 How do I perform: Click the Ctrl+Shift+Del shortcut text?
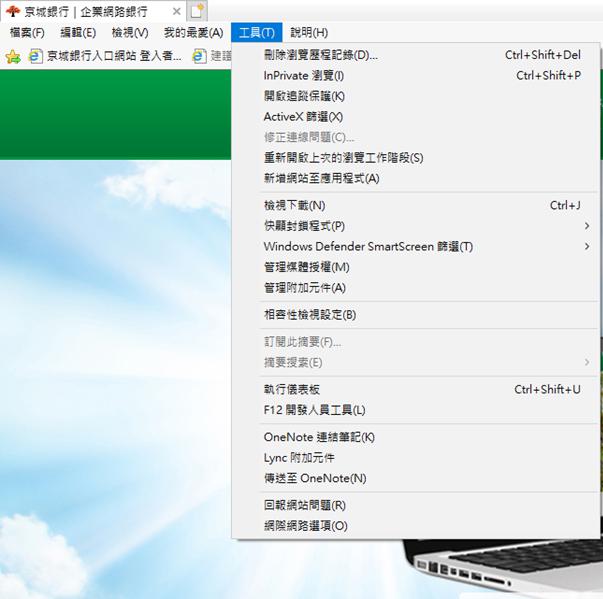(x=543, y=55)
